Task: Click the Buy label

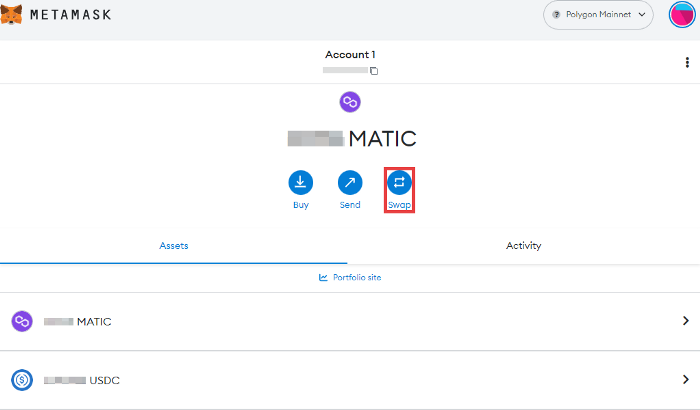Action: [300, 205]
